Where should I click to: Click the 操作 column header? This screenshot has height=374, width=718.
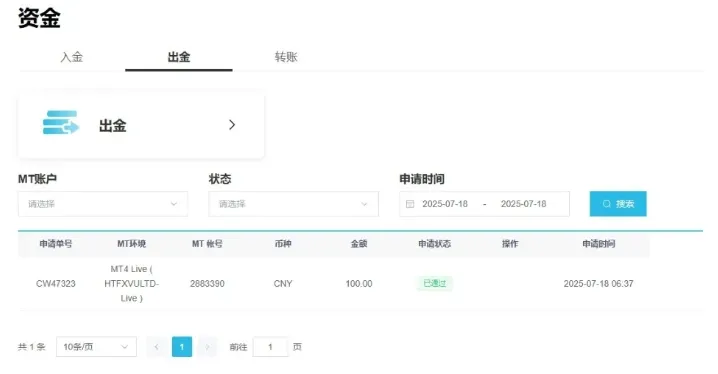tap(510, 244)
